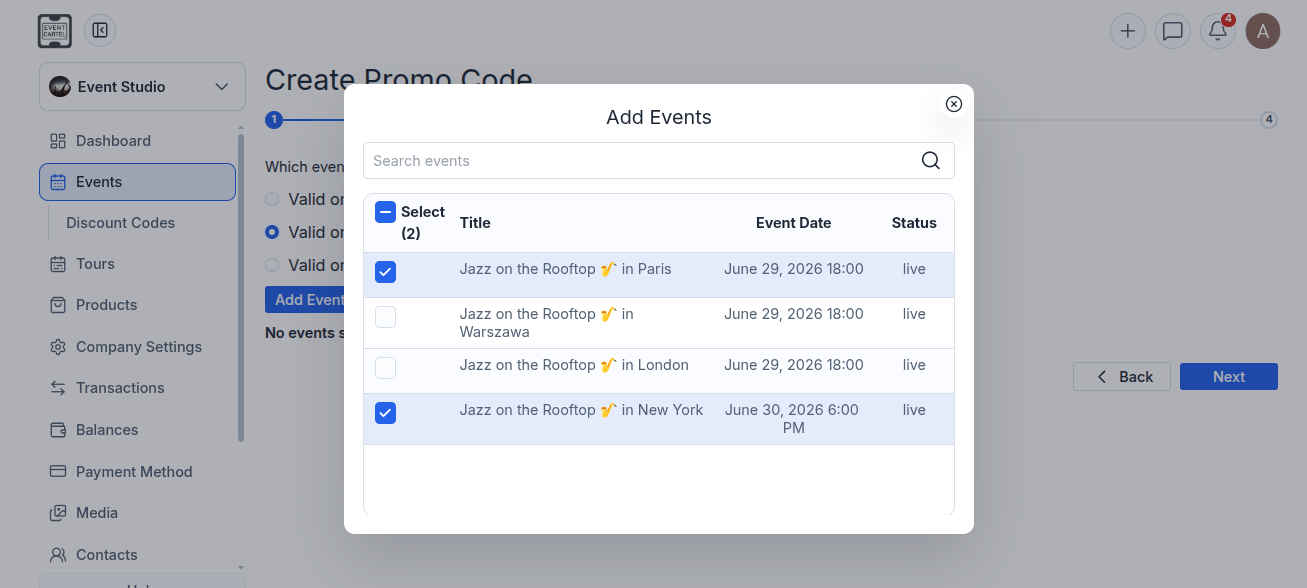Click the Add Events button
The image size is (1307, 588).
pyautogui.click(x=305, y=299)
